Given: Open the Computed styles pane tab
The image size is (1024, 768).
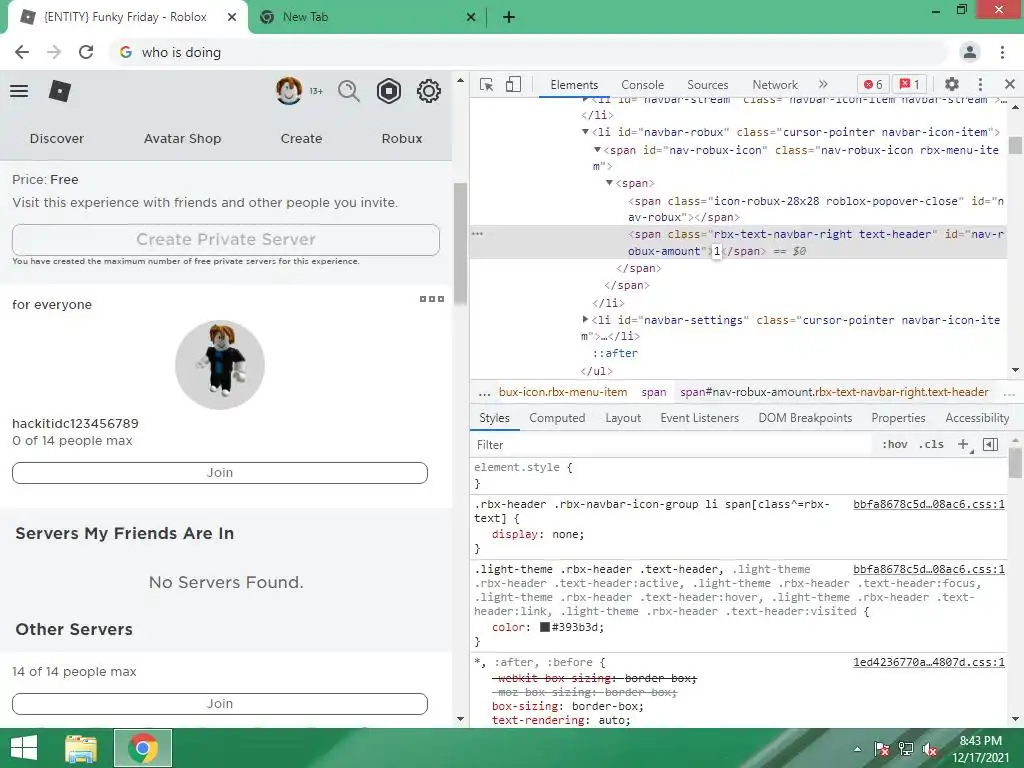Looking at the screenshot, I should (557, 418).
